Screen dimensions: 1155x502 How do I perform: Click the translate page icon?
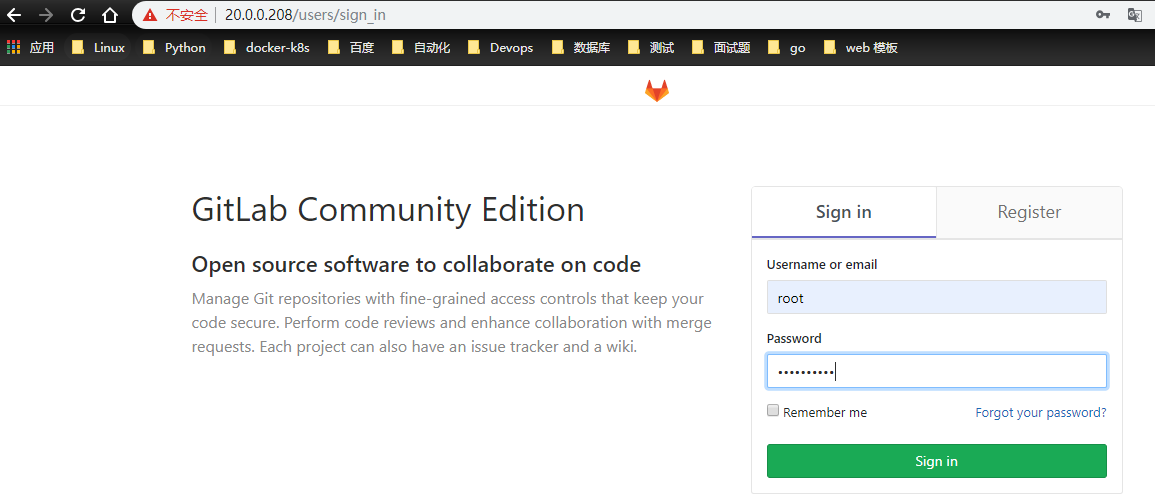pyautogui.click(x=1134, y=15)
